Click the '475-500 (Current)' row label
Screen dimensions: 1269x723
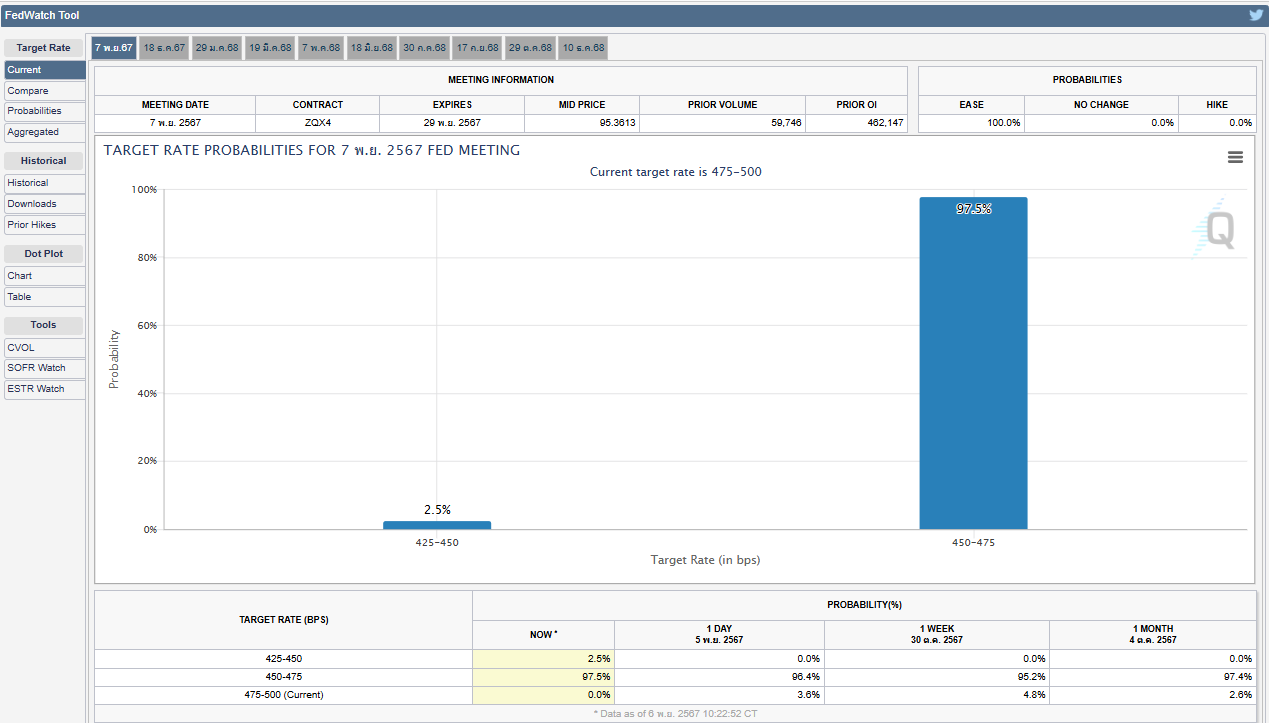(x=283, y=695)
